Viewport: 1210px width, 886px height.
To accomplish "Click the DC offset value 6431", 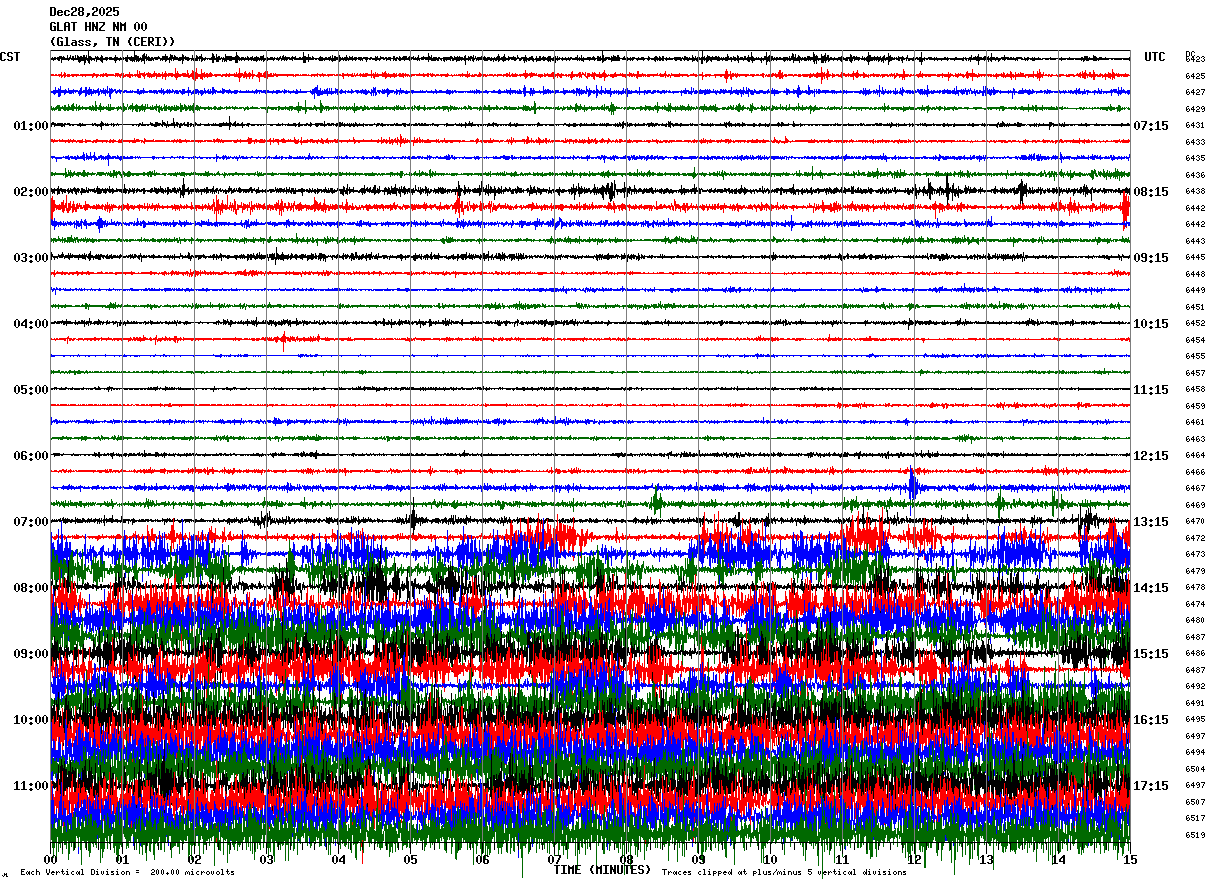I will (1195, 125).
